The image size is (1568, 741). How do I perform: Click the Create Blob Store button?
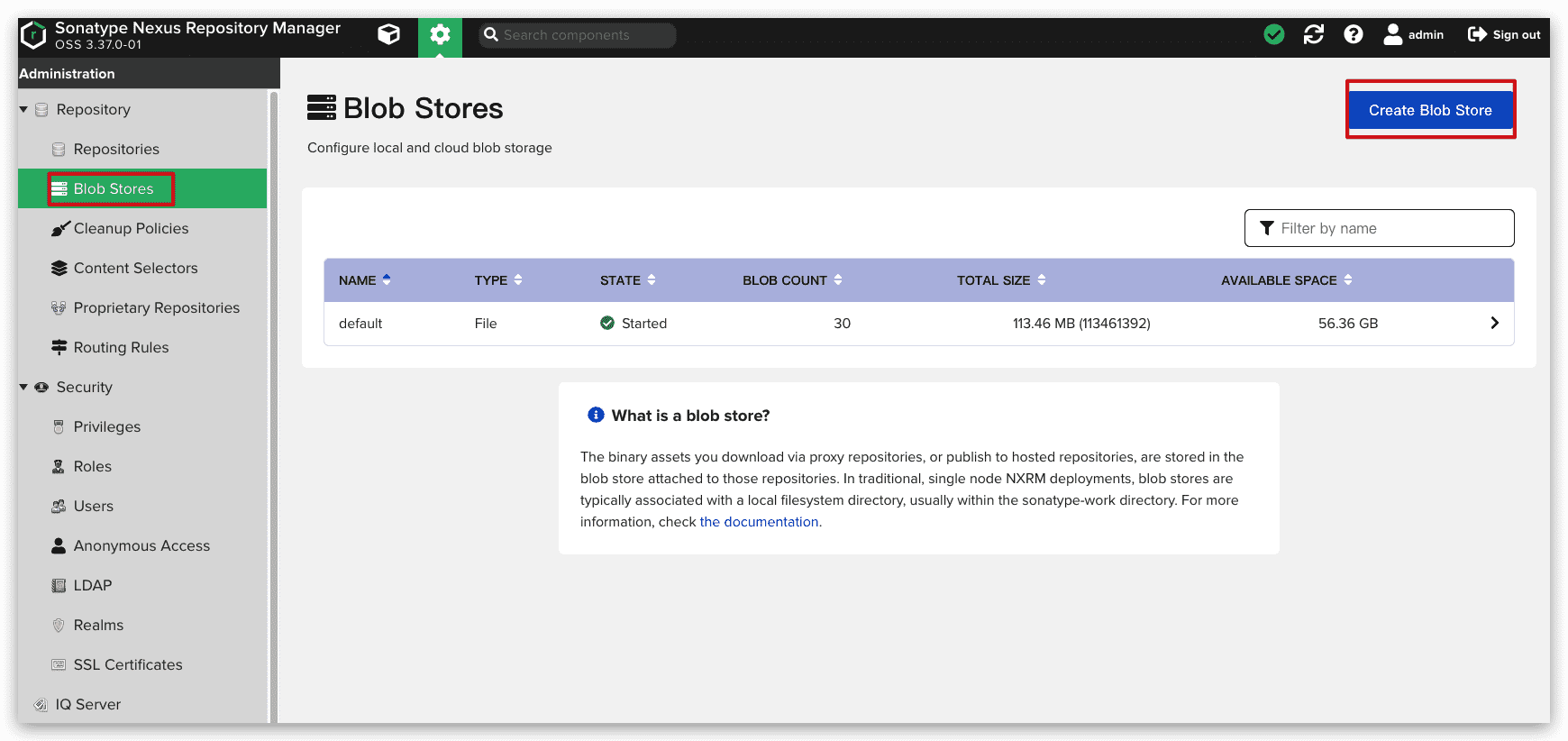(1430, 110)
